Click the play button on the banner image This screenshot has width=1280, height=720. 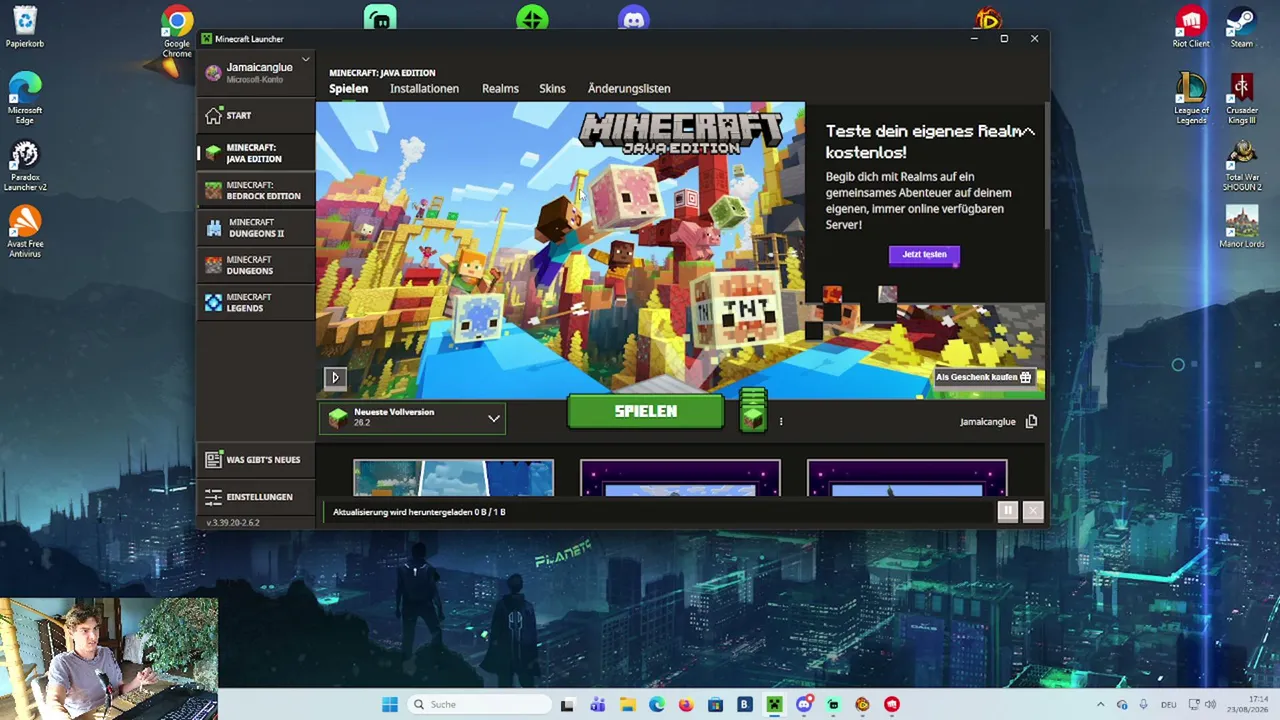tap(335, 377)
